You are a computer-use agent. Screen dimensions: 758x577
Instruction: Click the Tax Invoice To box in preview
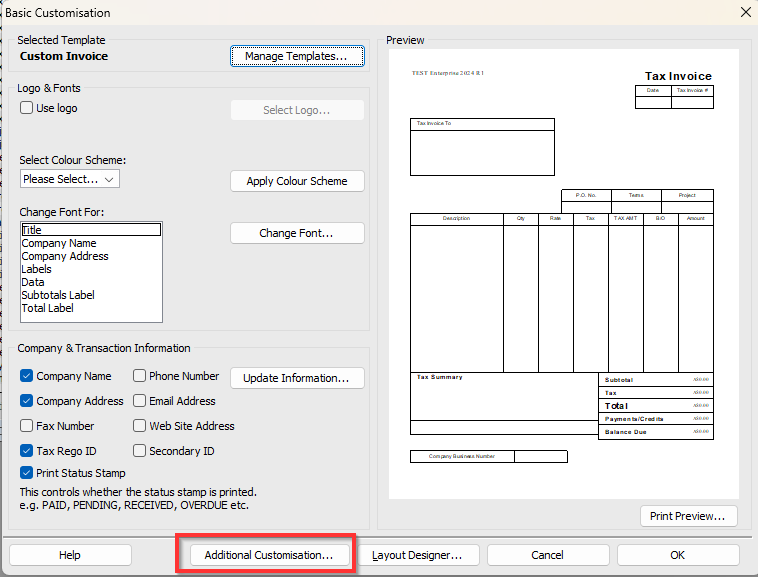pos(482,147)
